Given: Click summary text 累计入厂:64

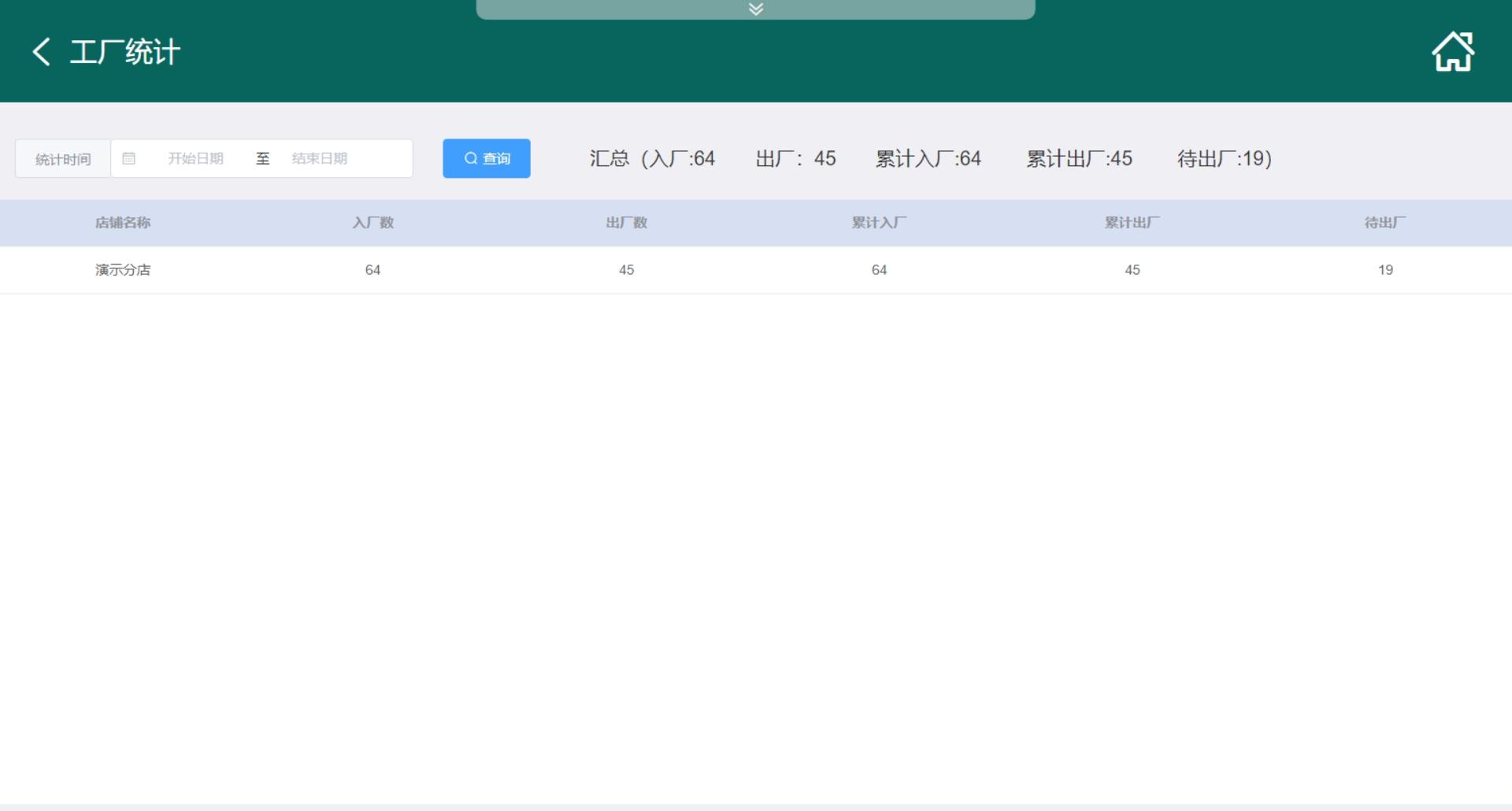Looking at the screenshot, I should coord(928,158).
